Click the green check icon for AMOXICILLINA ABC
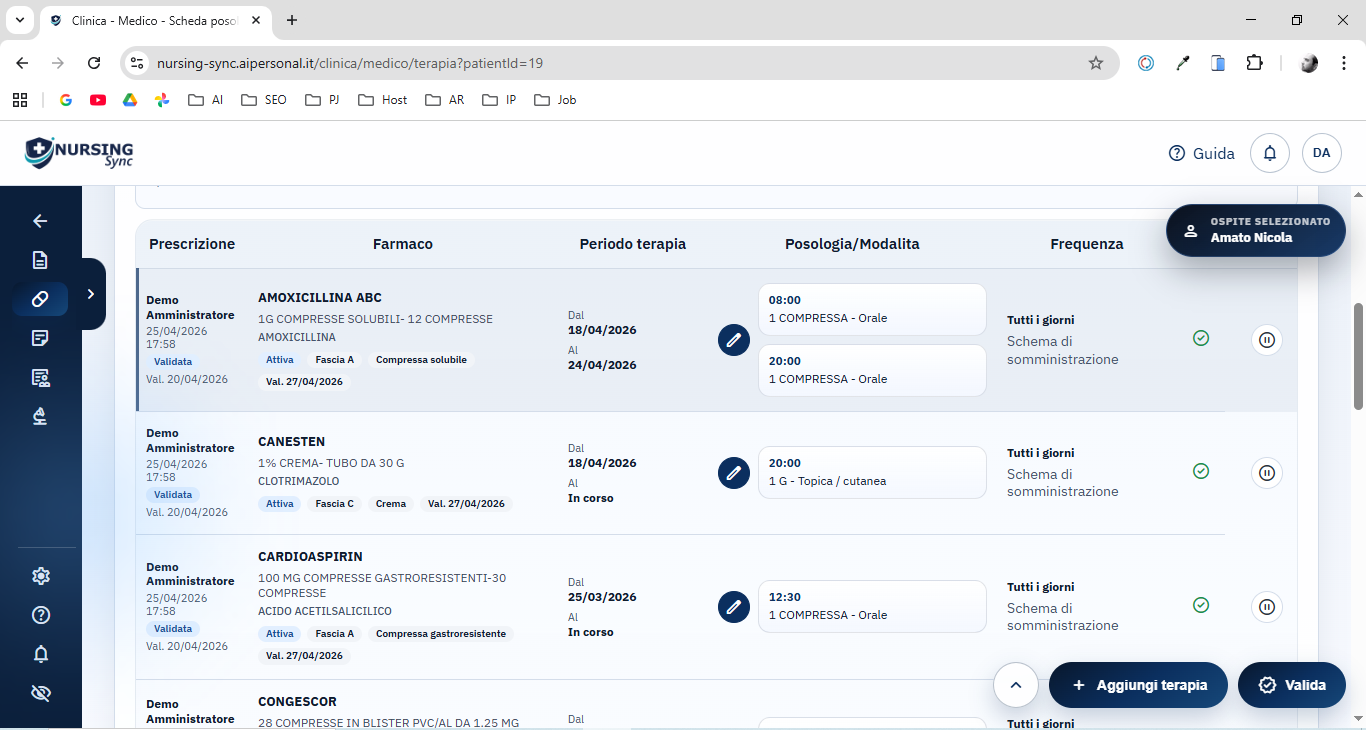Viewport: 1366px width, 730px height. 1201,338
